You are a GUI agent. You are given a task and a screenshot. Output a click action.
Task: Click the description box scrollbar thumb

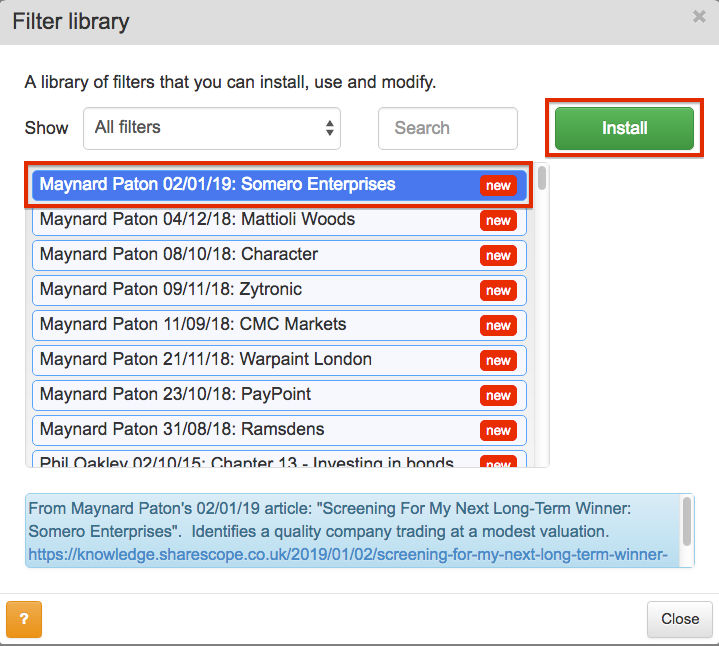(686, 521)
